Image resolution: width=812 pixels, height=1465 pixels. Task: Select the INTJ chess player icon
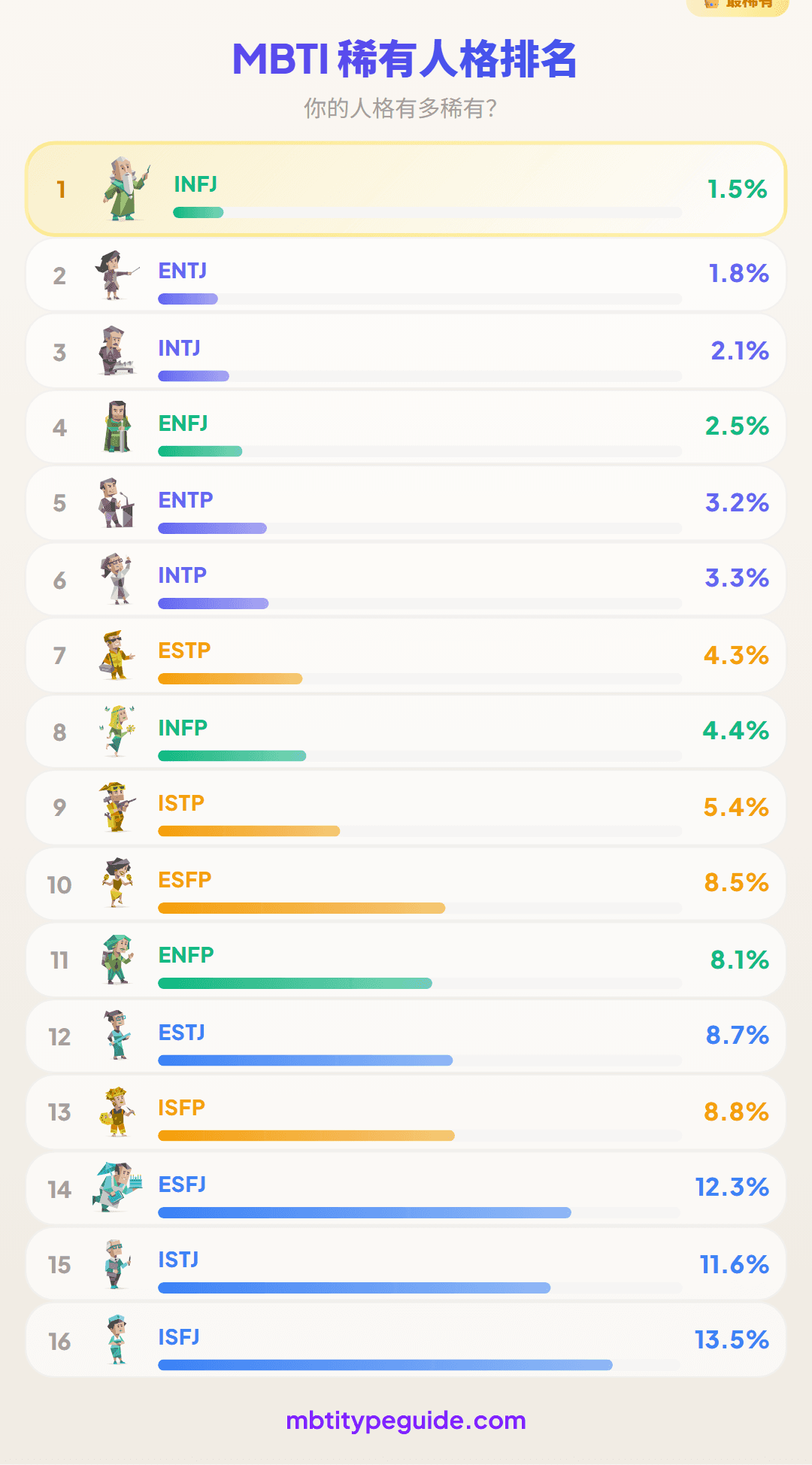tap(117, 351)
